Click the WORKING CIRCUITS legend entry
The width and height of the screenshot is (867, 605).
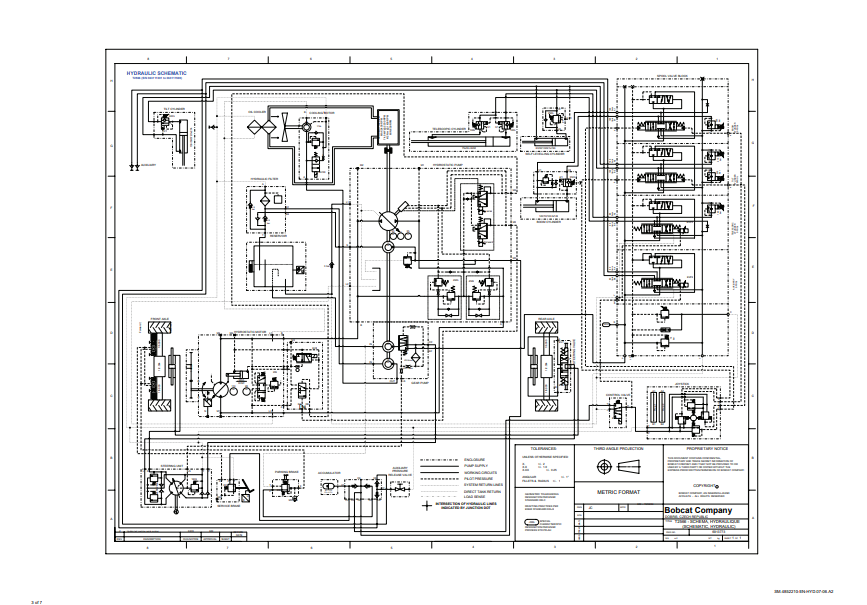point(480,473)
